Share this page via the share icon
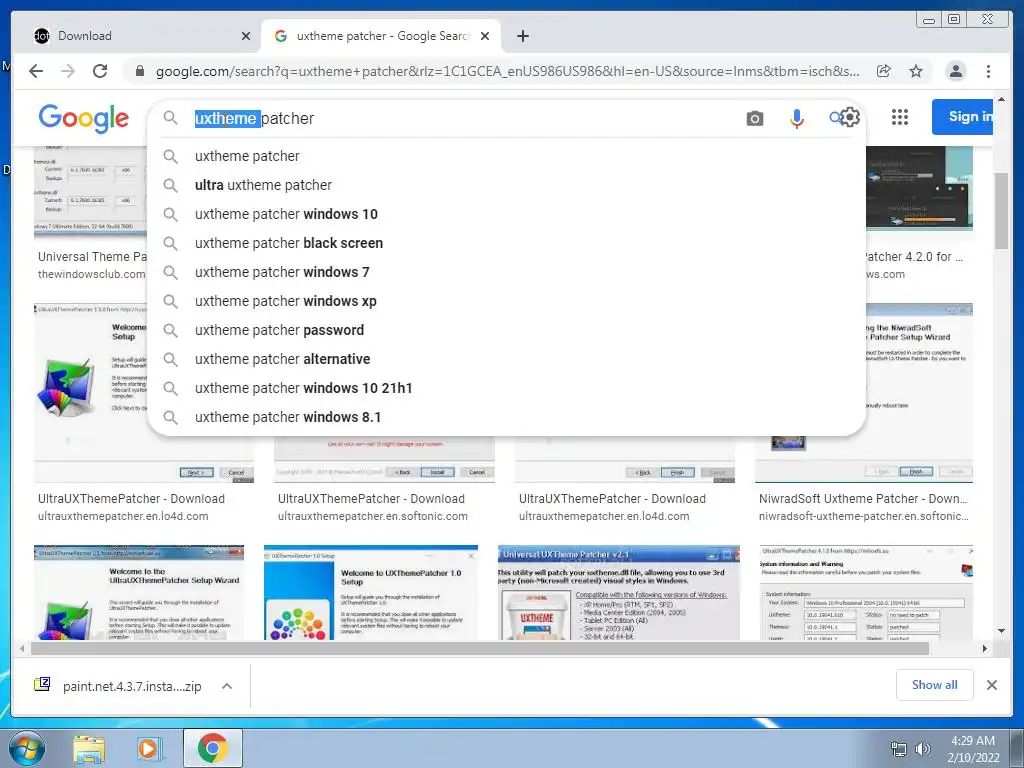The image size is (1024, 768). point(884,71)
